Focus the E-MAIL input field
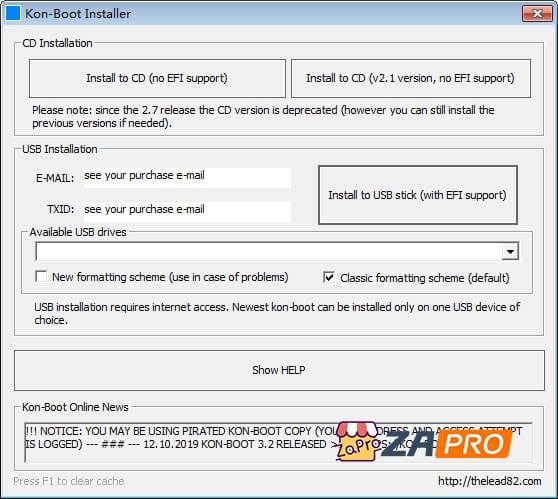The width and height of the screenshot is (558, 499). click(187, 177)
